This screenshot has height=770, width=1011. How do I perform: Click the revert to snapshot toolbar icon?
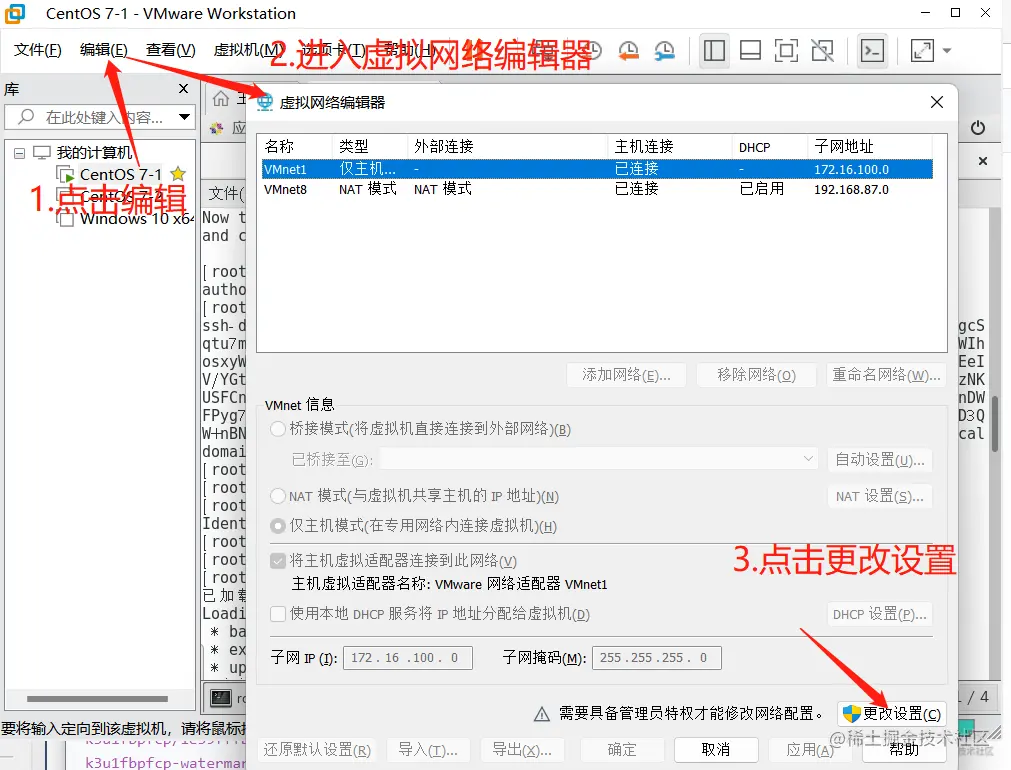click(628, 50)
